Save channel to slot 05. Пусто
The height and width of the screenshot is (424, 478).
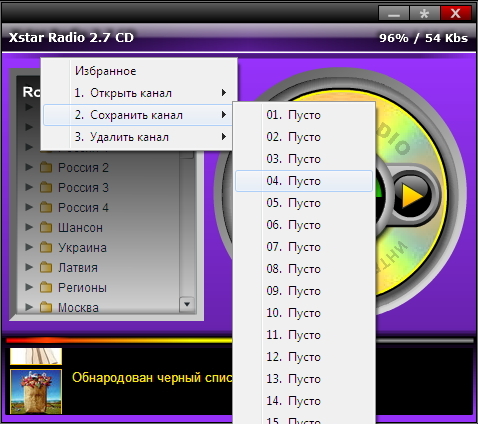pyautogui.click(x=304, y=203)
